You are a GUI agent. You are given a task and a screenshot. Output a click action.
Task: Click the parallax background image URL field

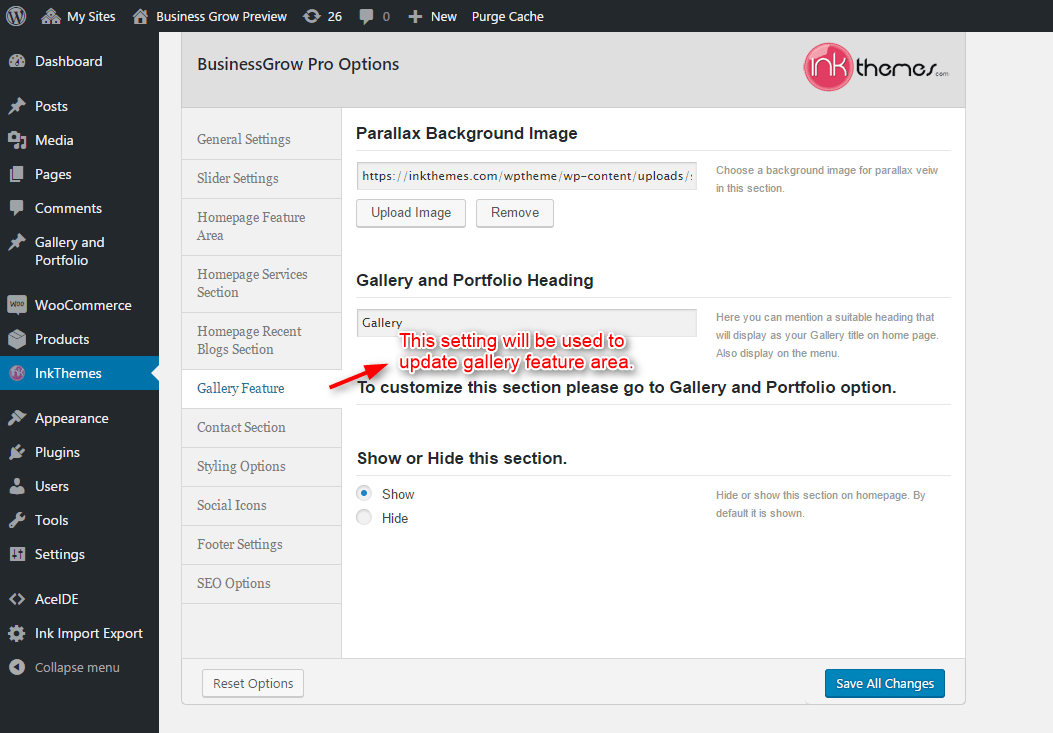coord(526,176)
